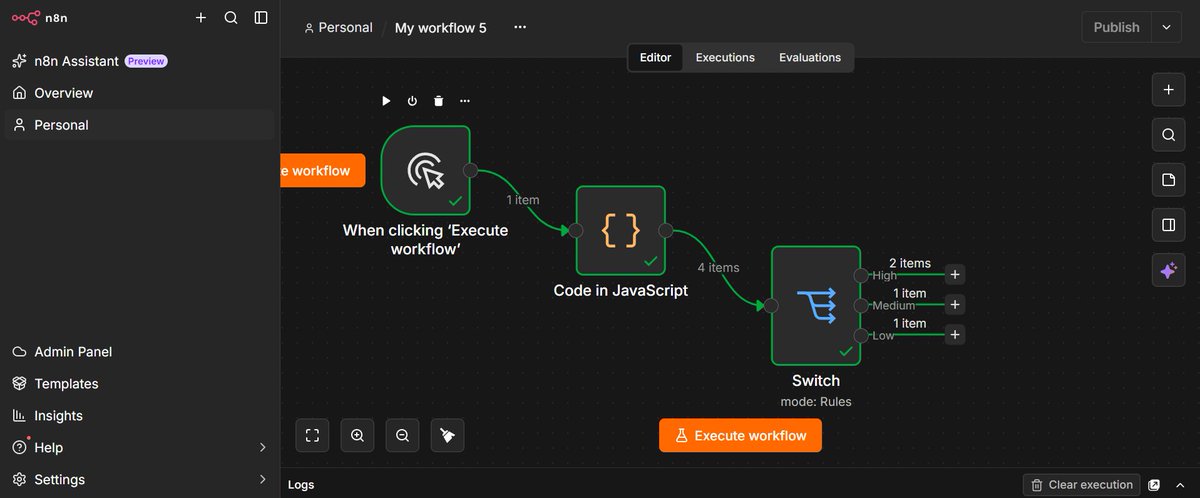Click the zoom in icon
Screen dimensions: 1200x498
tap(357, 435)
